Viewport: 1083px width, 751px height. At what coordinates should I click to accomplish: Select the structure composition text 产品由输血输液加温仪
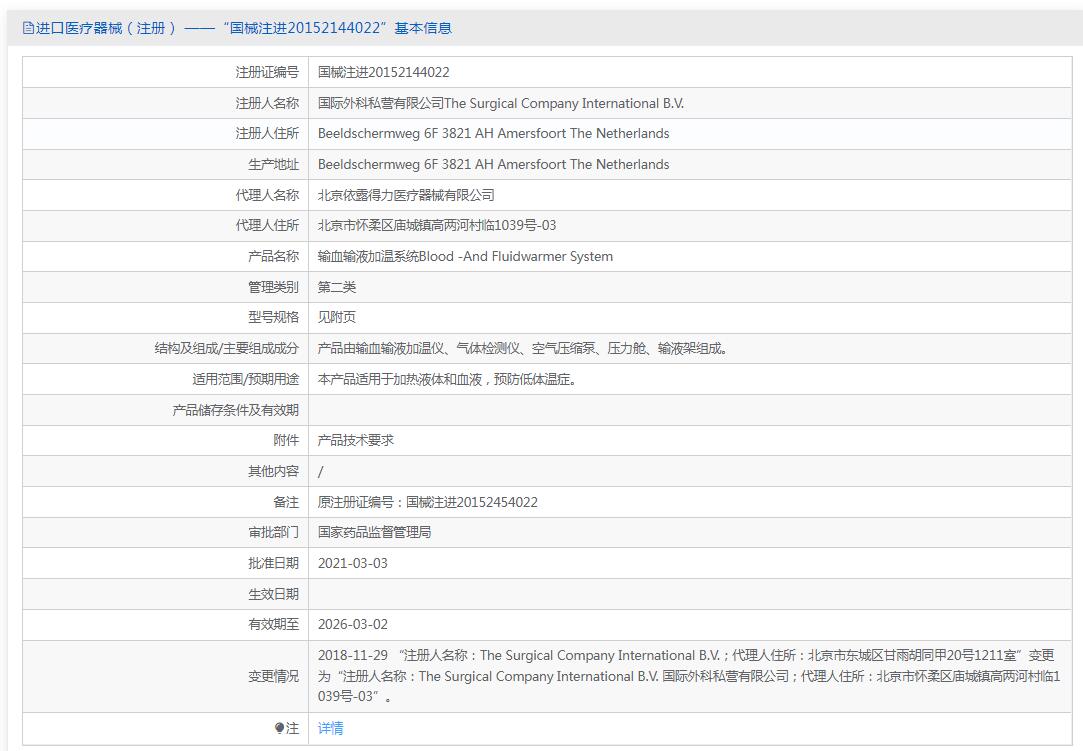click(x=522, y=348)
